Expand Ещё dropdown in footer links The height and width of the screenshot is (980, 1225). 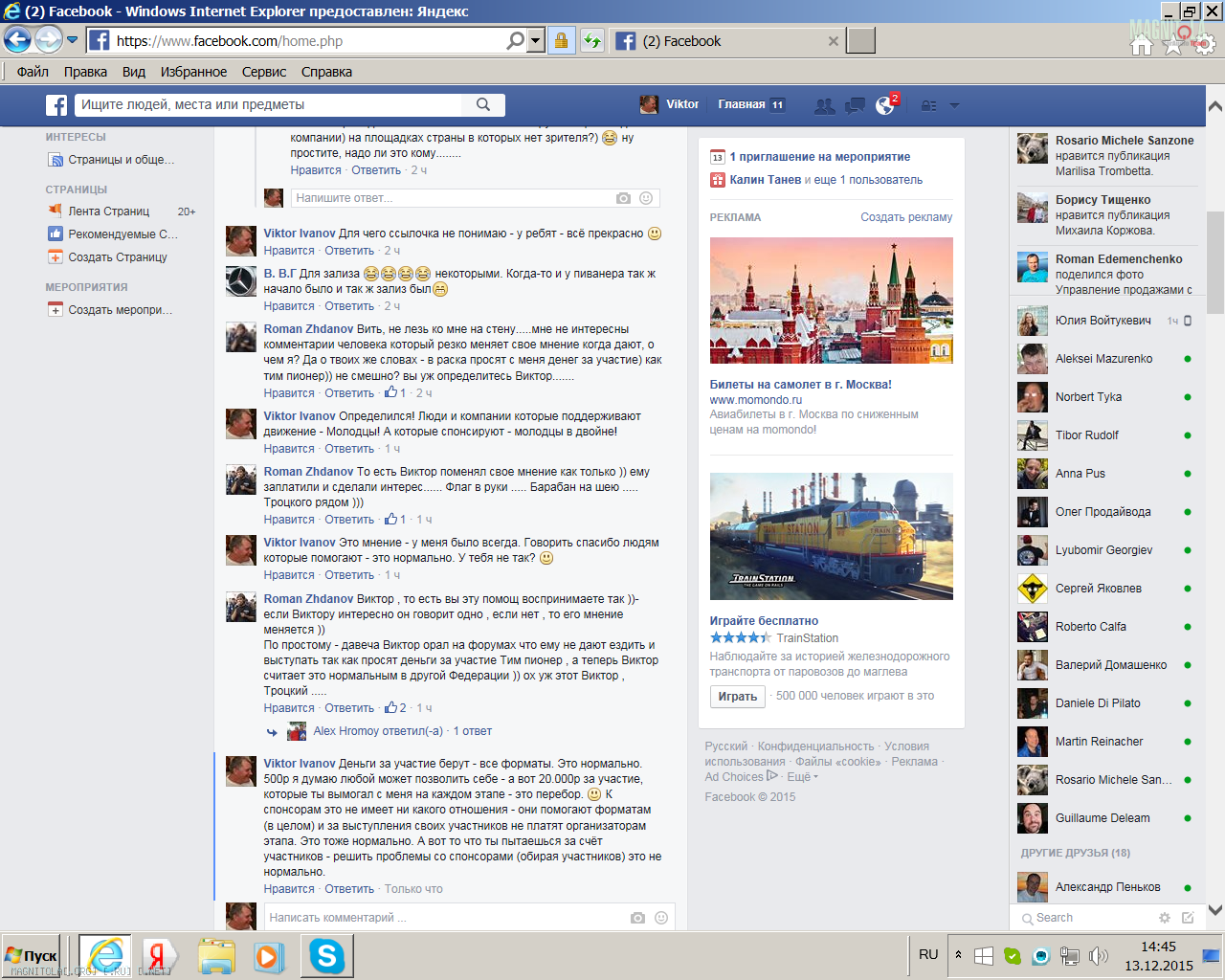[x=803, y=777]
